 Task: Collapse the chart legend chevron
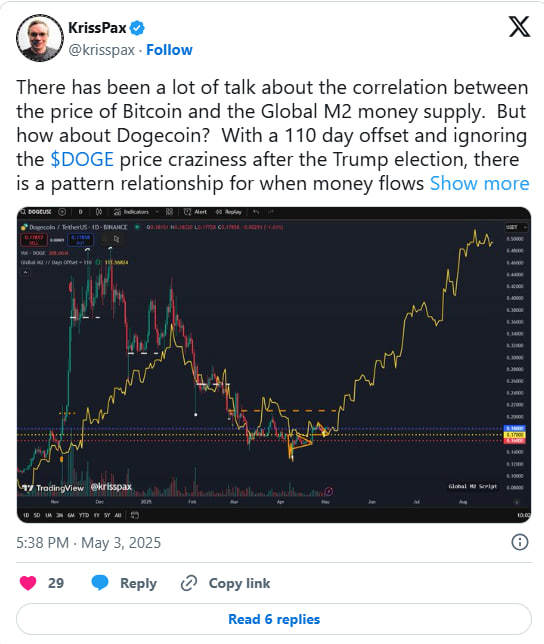[x=25, y=272]
